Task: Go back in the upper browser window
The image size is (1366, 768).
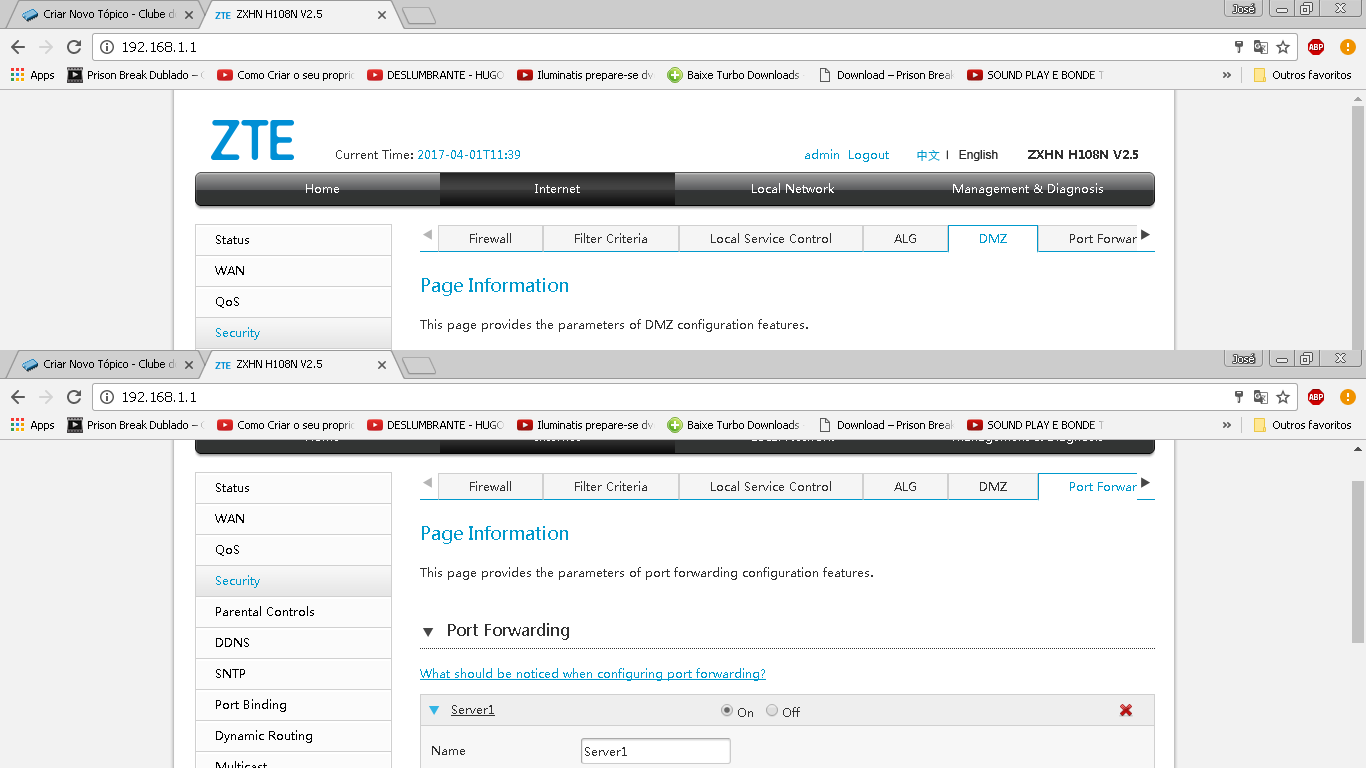Action: tap(18, 47)
